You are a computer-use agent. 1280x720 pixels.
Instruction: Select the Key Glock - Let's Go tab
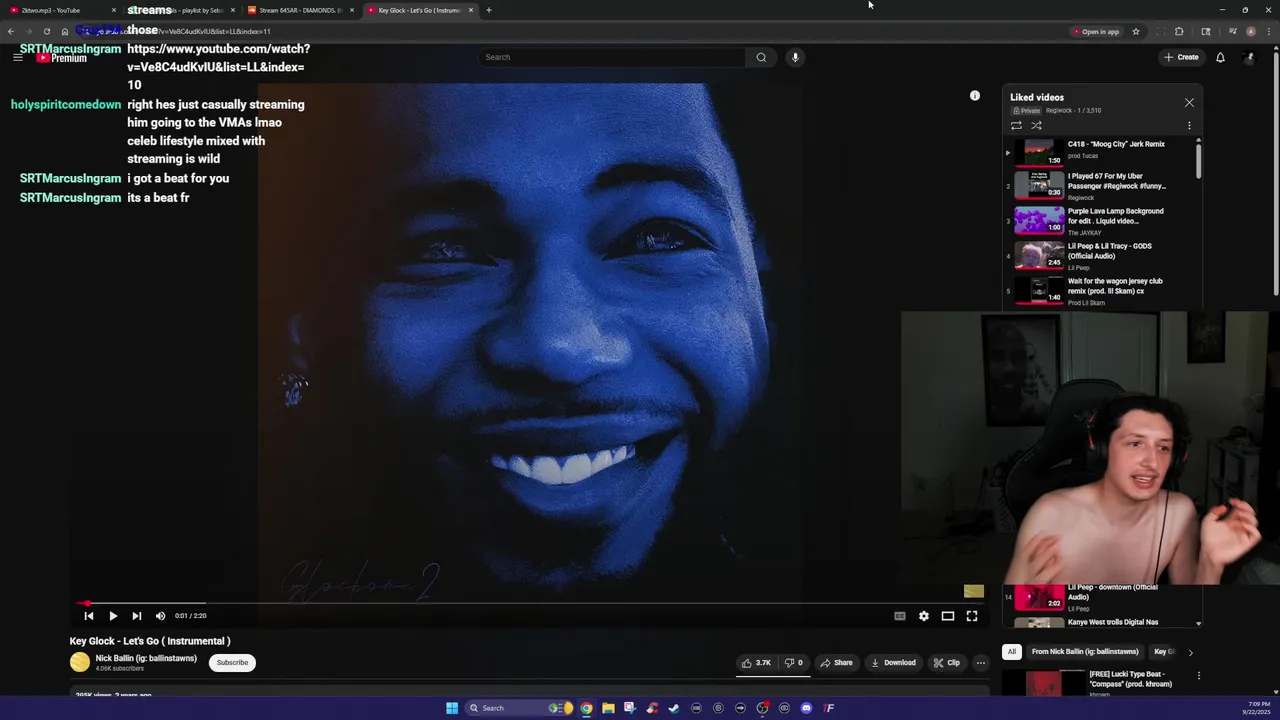click(418, 10)
